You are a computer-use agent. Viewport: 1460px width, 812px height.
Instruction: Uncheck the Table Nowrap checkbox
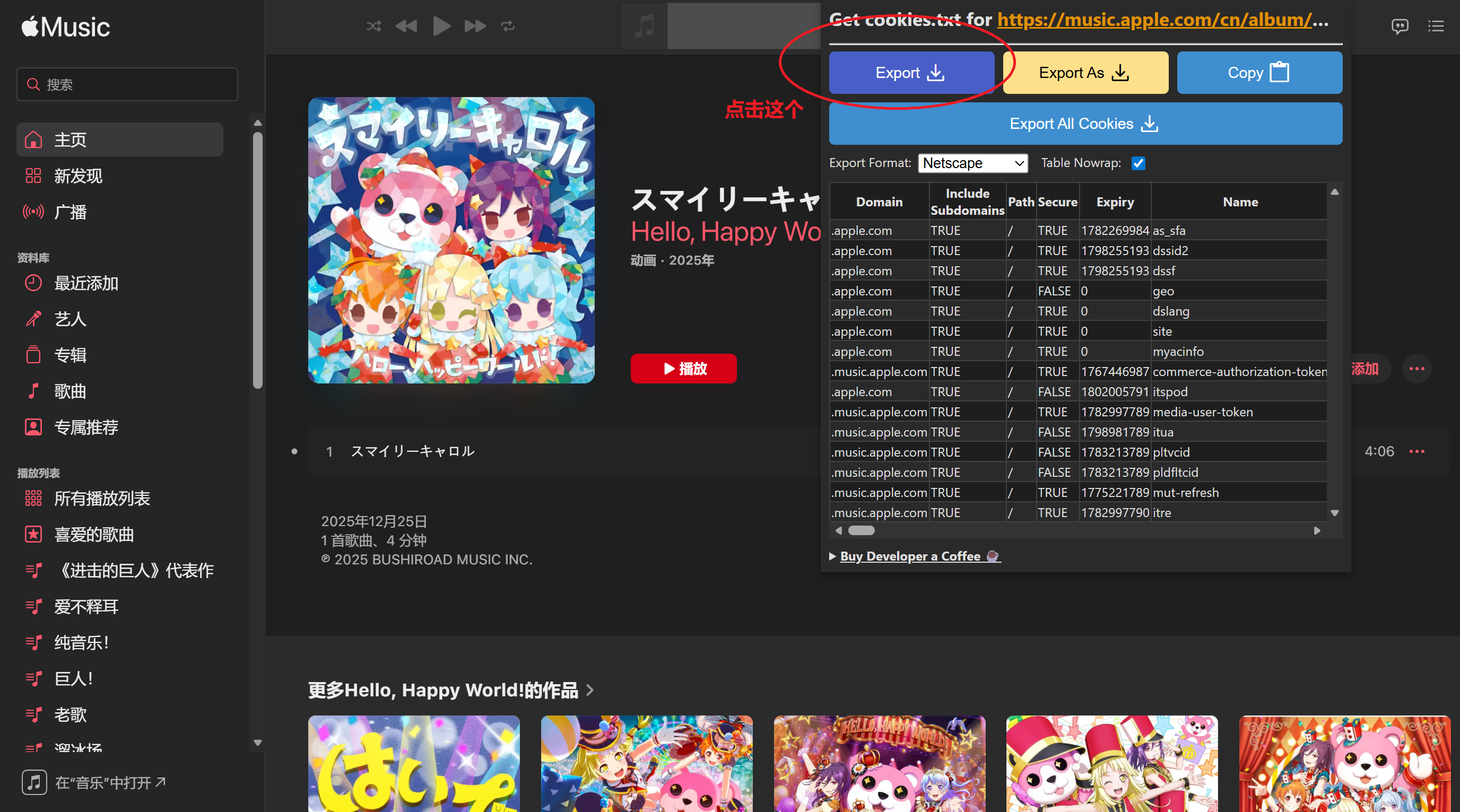point(1138,163)
